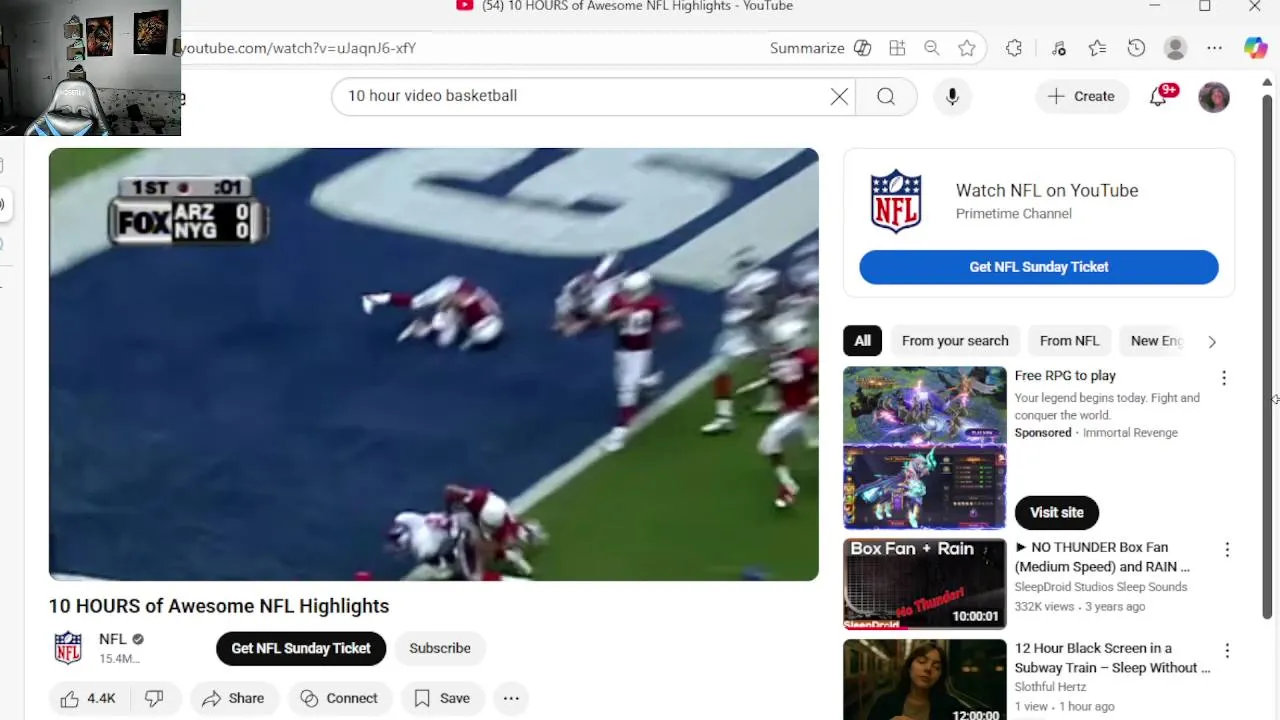The height and width of the screenshot is (720, 1280).
Task: Click Get NFL Sunday Ticket under the video
Action: [301, 648]
